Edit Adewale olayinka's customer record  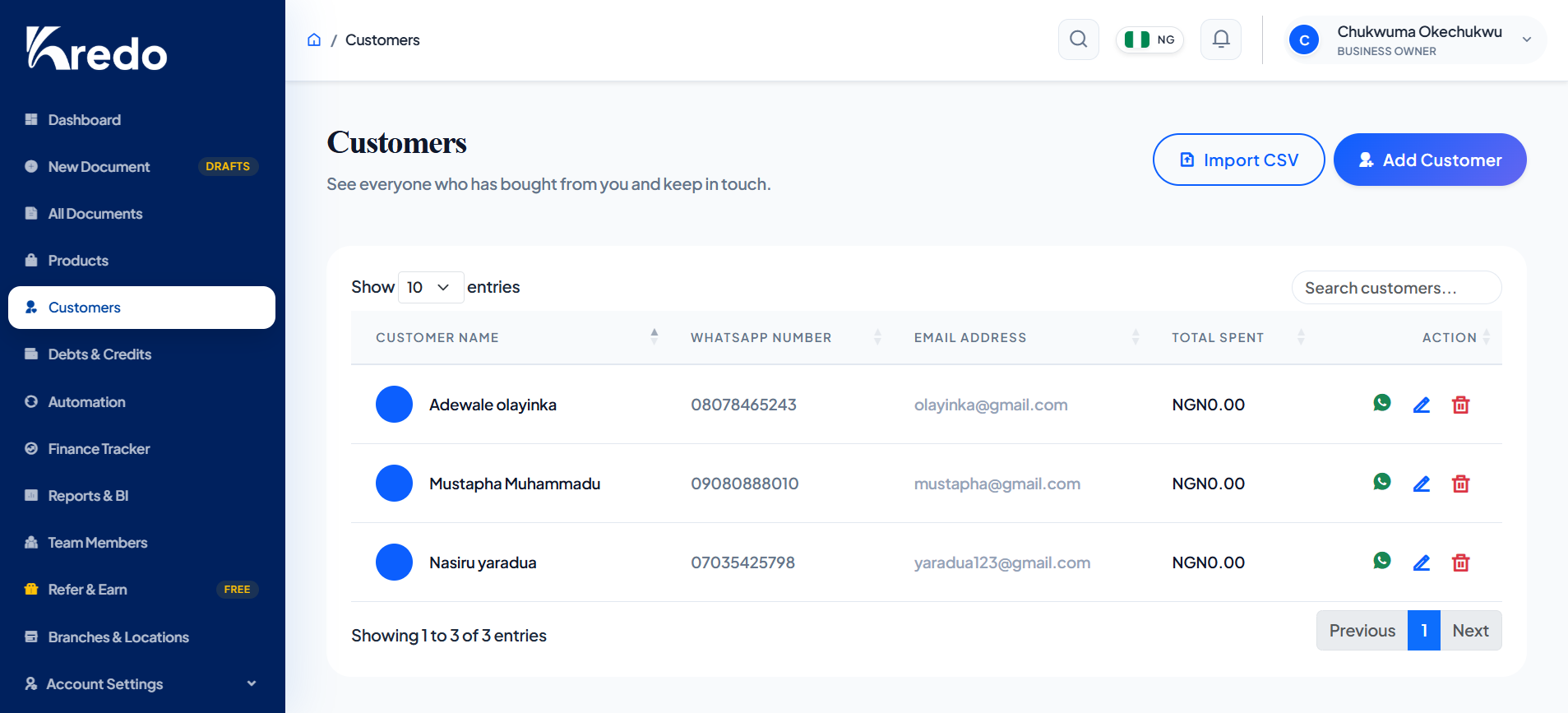1422,405
